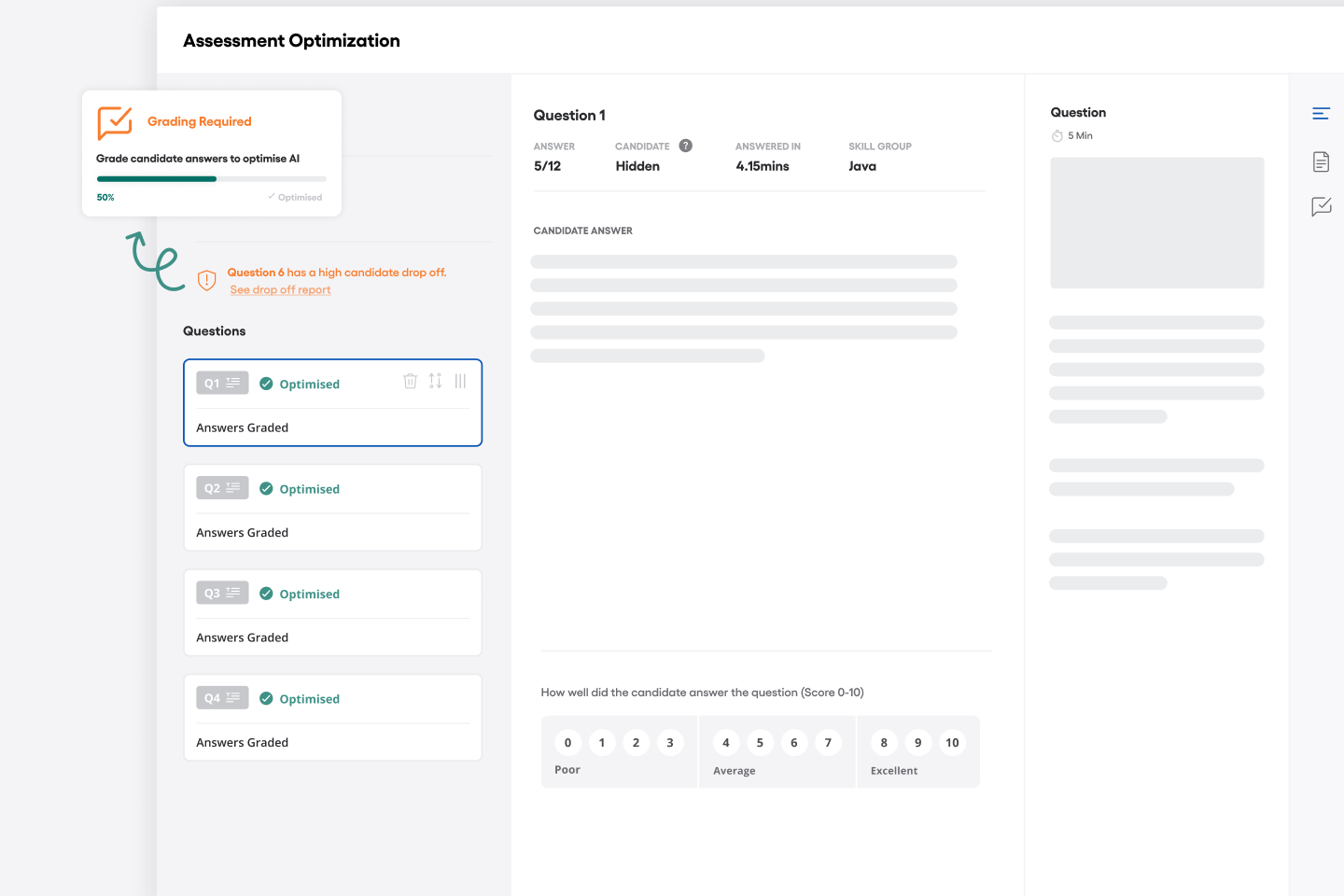The height and width of the screenshot is (896, 1344).
Task: Open the Q2 question card
Action: pyautogui.click(x=332, y=508)
